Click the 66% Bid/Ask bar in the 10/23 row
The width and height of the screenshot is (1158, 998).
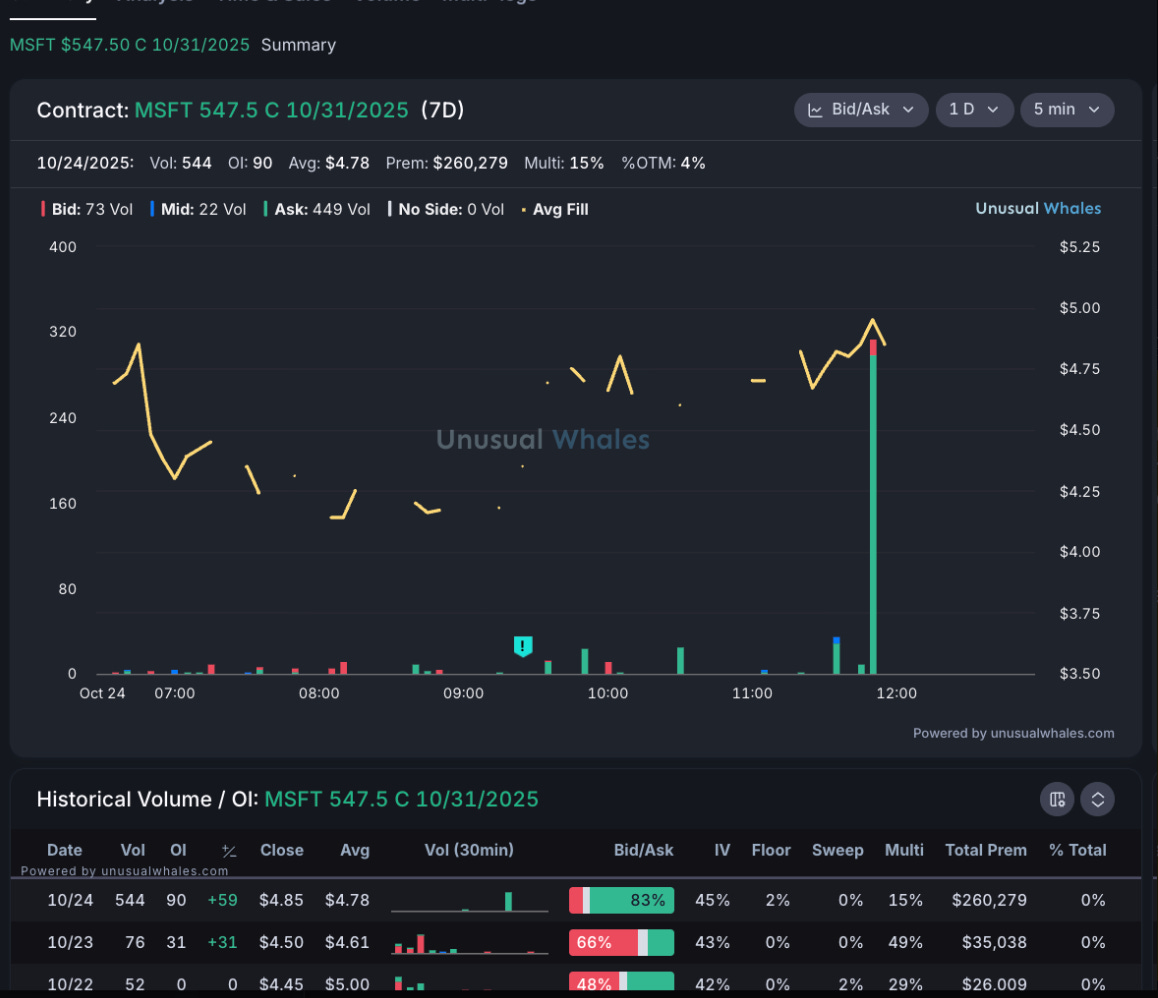pos(621,943)
